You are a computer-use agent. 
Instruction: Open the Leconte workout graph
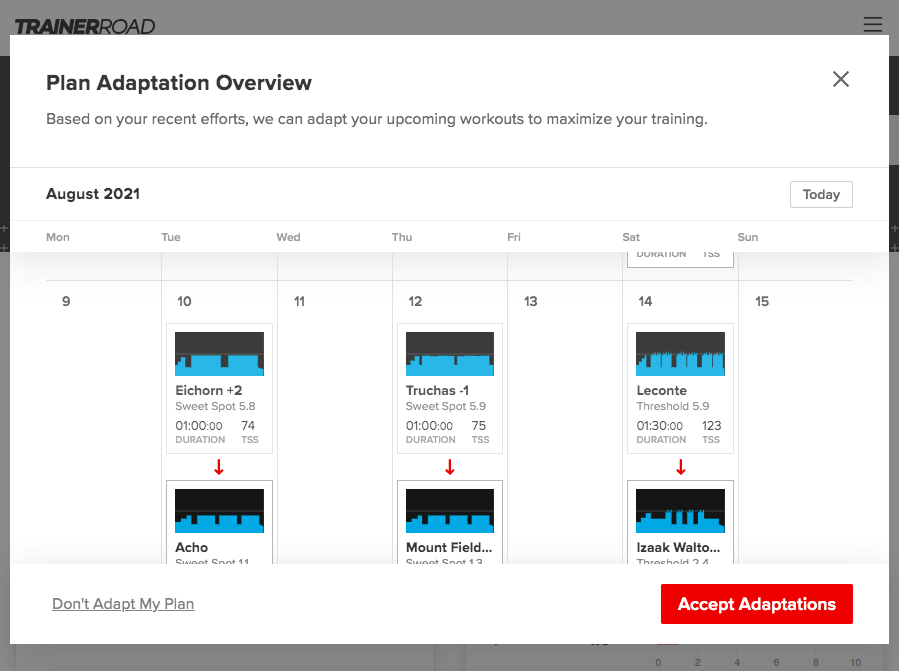[x=681, y=354]
